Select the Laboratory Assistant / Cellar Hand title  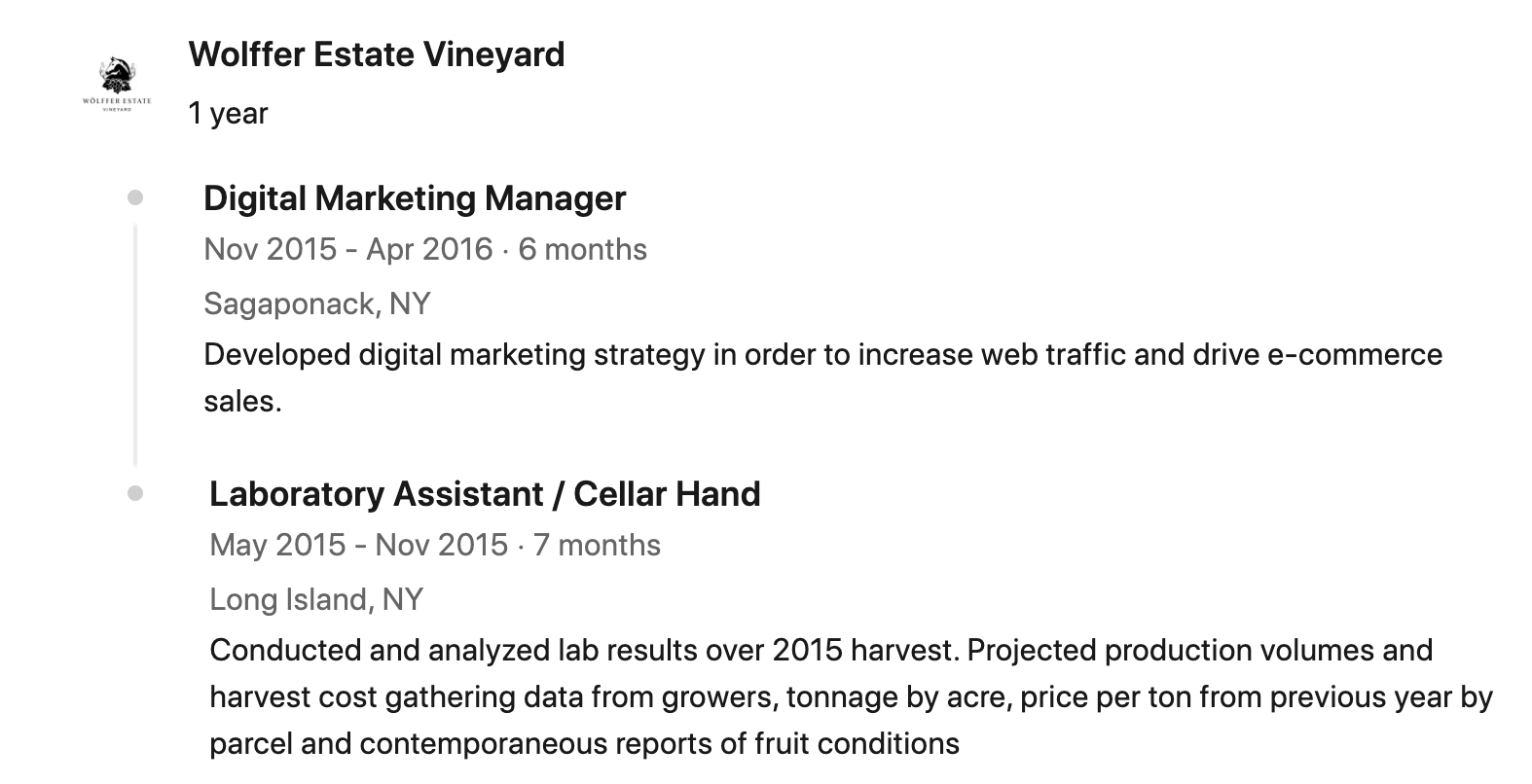coord(485,494)
